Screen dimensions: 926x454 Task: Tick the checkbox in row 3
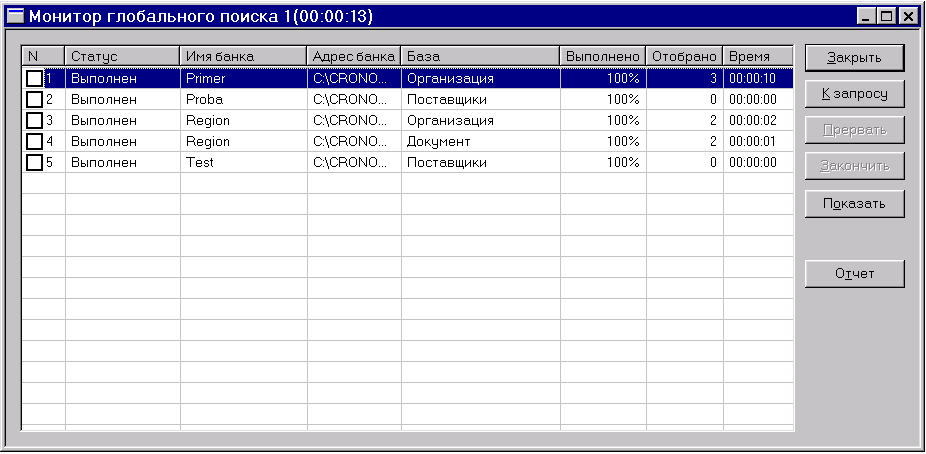coord(35,120)
